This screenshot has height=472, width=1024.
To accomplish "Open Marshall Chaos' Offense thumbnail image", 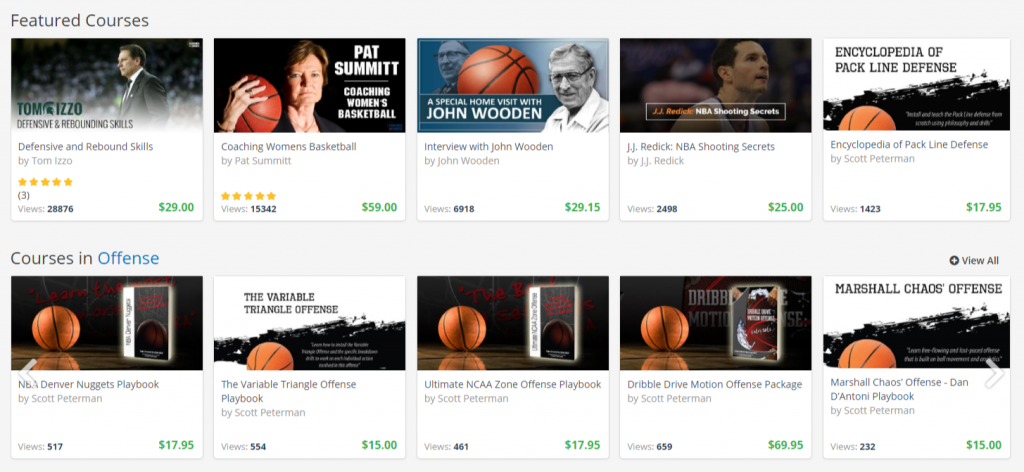I will point(919,323).
